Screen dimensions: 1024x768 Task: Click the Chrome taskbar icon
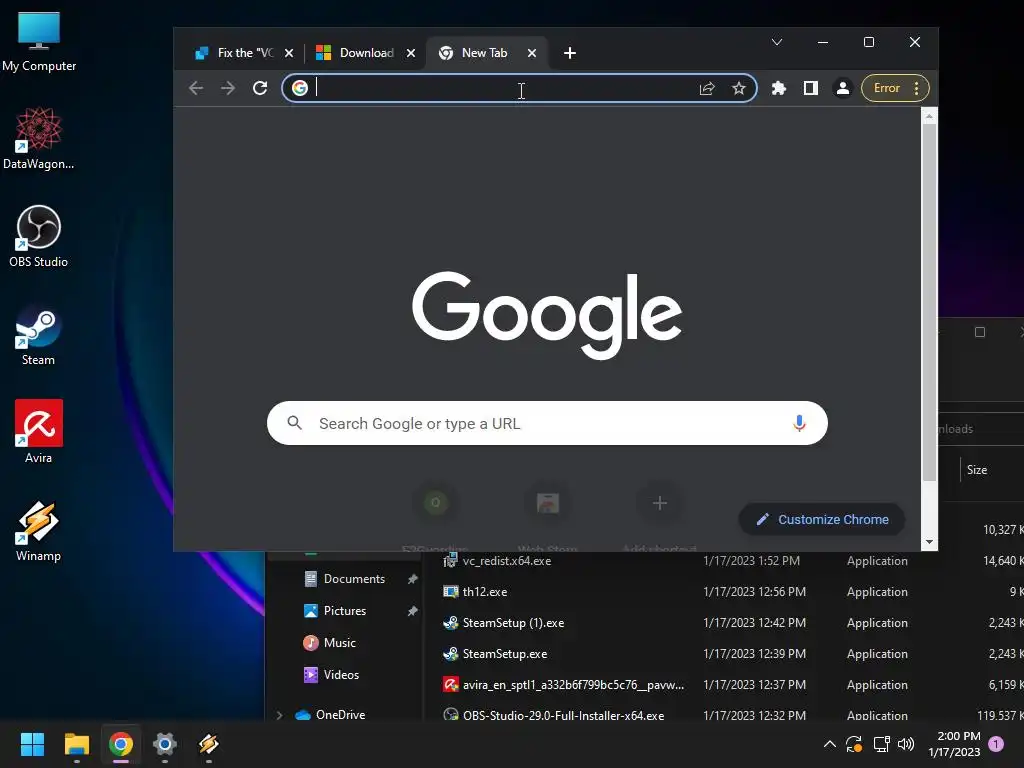(x=121, y=744)
